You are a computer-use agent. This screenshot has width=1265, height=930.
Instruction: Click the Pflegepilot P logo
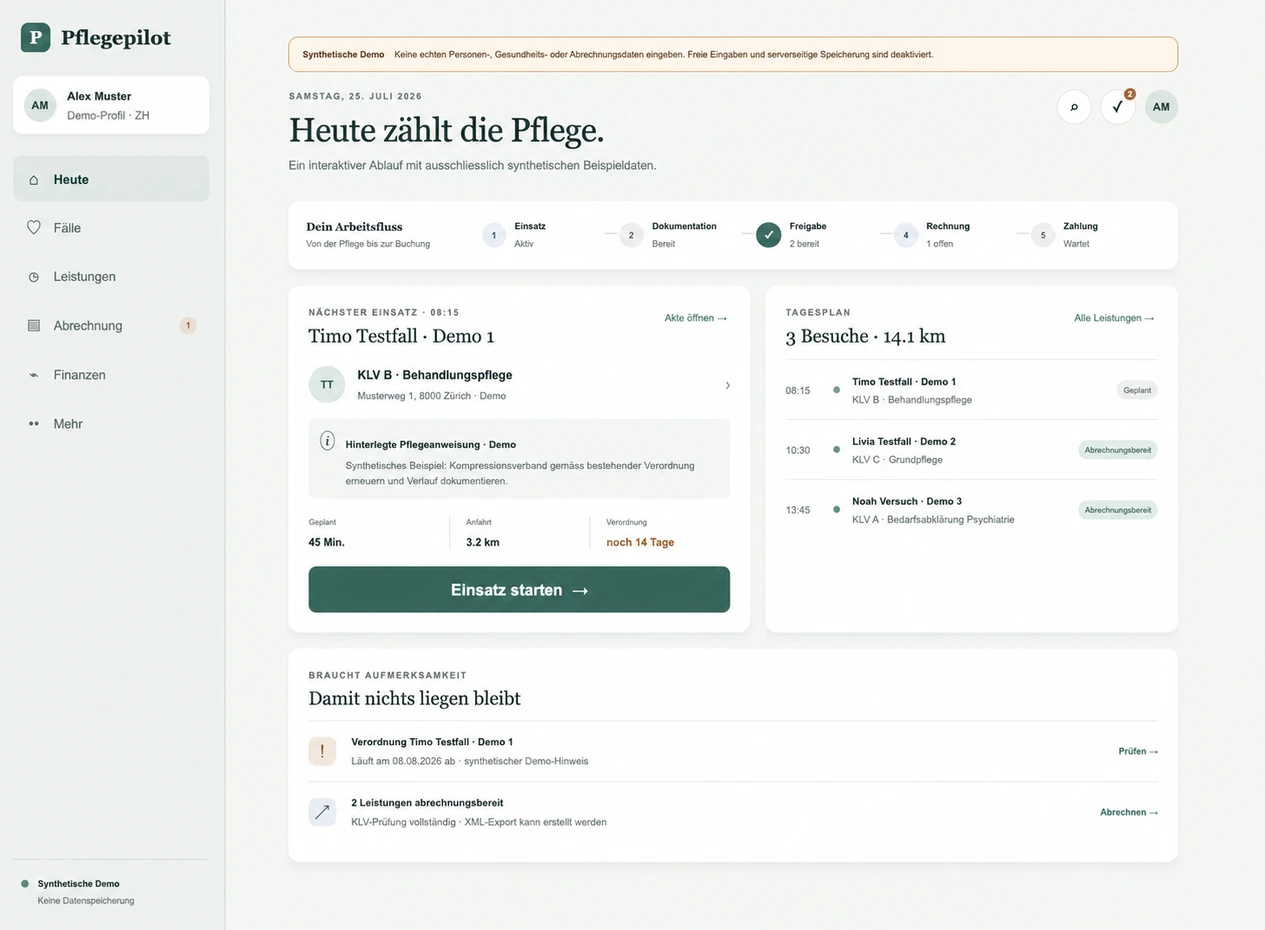[35, 38]
